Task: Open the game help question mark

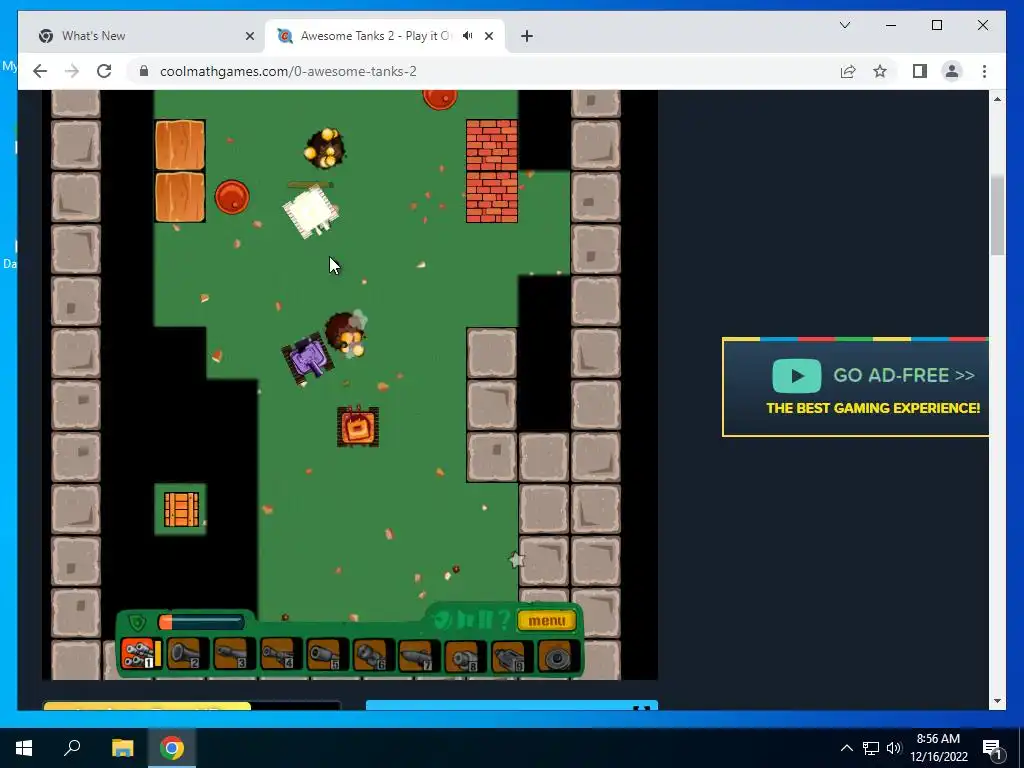Action: pos(504,619)
